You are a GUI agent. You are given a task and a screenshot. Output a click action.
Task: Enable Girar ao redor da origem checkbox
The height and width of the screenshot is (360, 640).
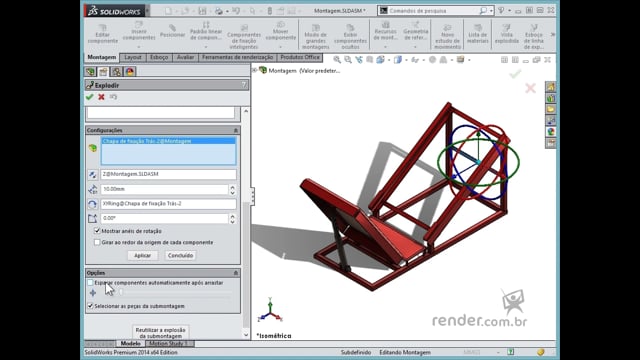tap(97, 242)
